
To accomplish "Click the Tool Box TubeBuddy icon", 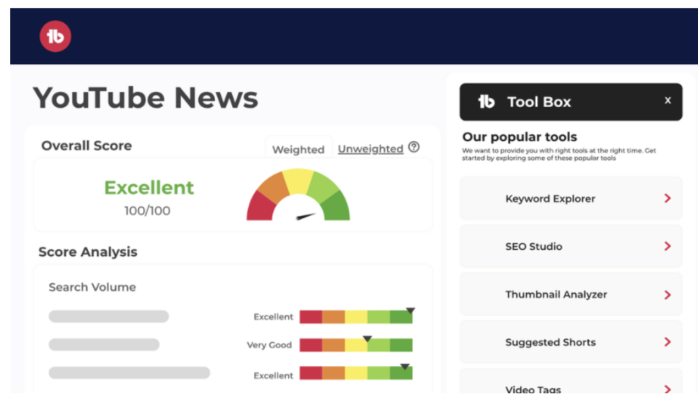I will tap(486, 102).
